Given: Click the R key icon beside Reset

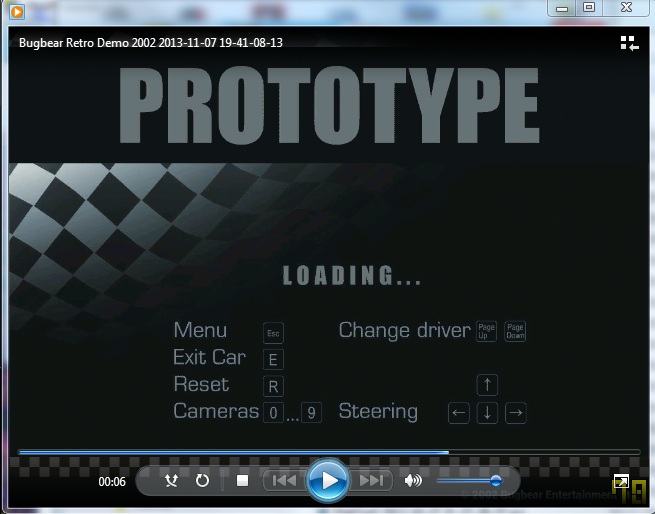Looking at the screenshot, I should [x=273, y=387].
